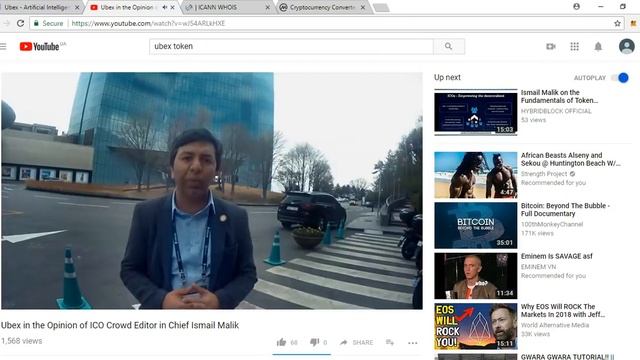
Task: Click the video player to pause
Action: click(212, 191)
